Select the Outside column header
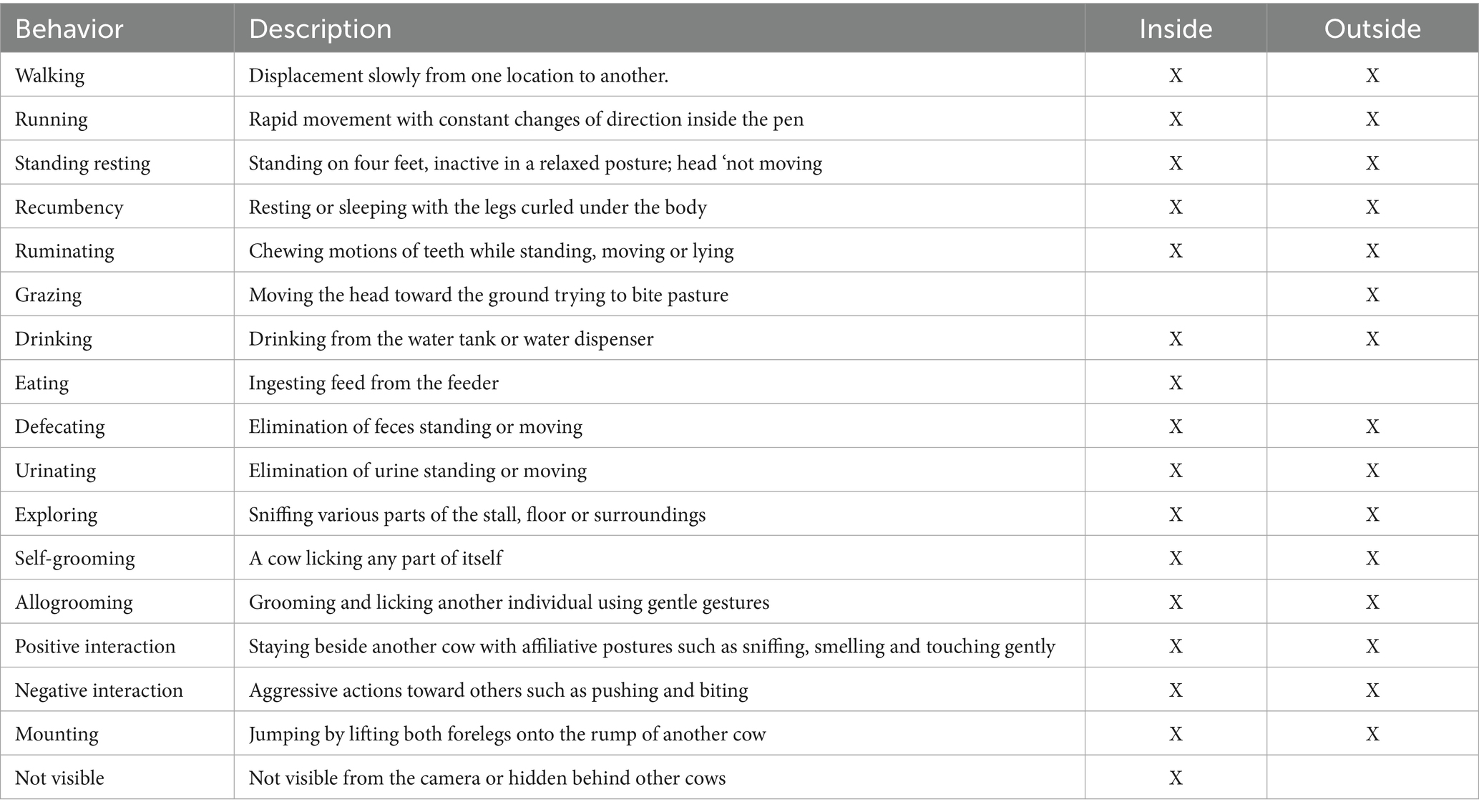 click(1372, 29)
